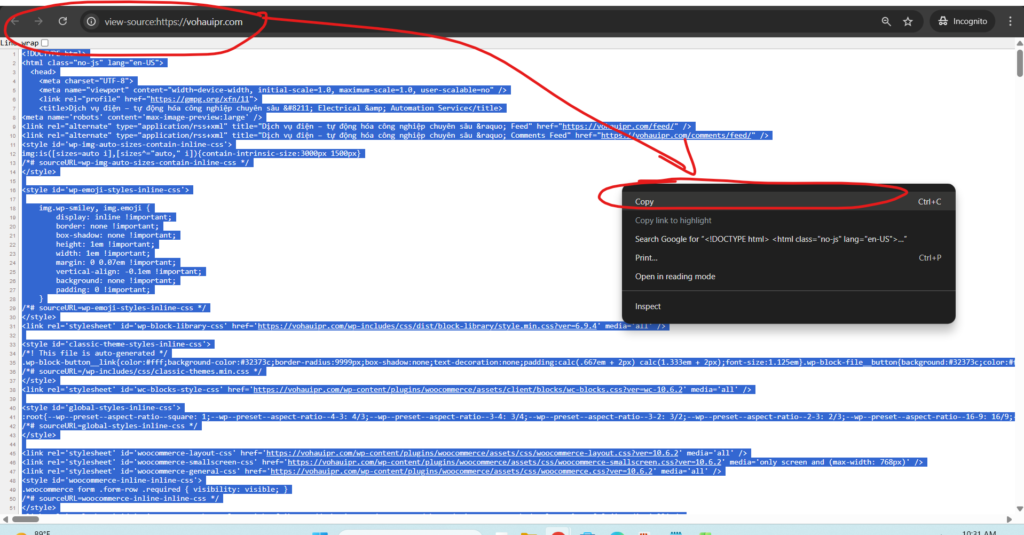This screenshot has height=535, width=1024.
Task: Select Copy from the context menu
Action: [645, 201]
